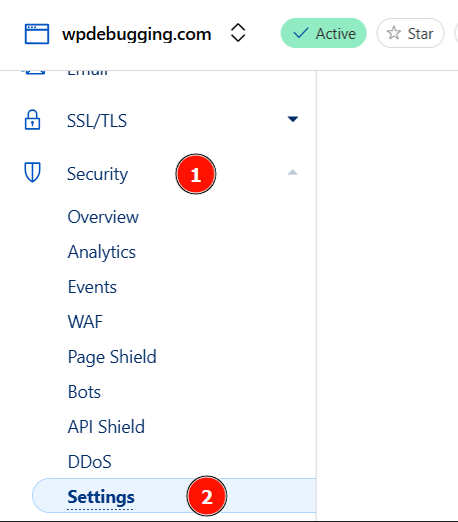Screen dimensions: 458x522
Task: Go to API Shield
Action: [x=106, y=427]
